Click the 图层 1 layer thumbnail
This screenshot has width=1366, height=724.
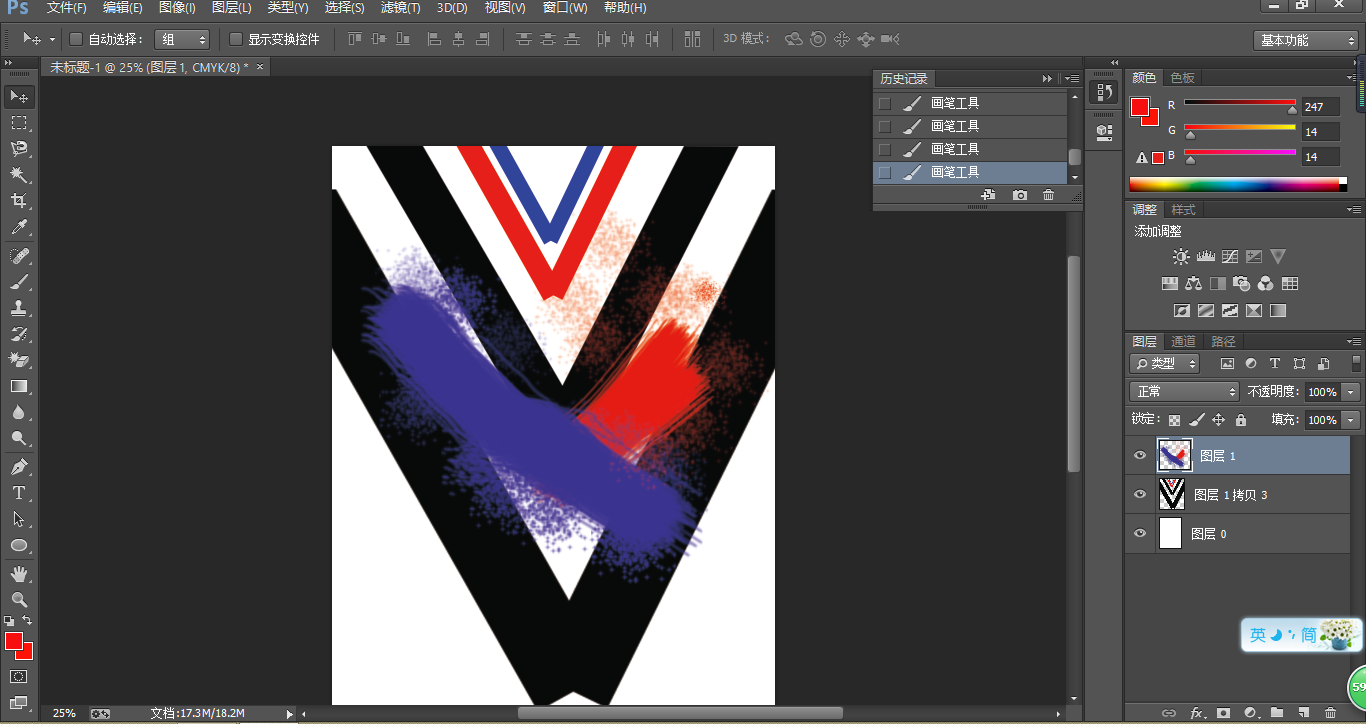point(1175,456)
